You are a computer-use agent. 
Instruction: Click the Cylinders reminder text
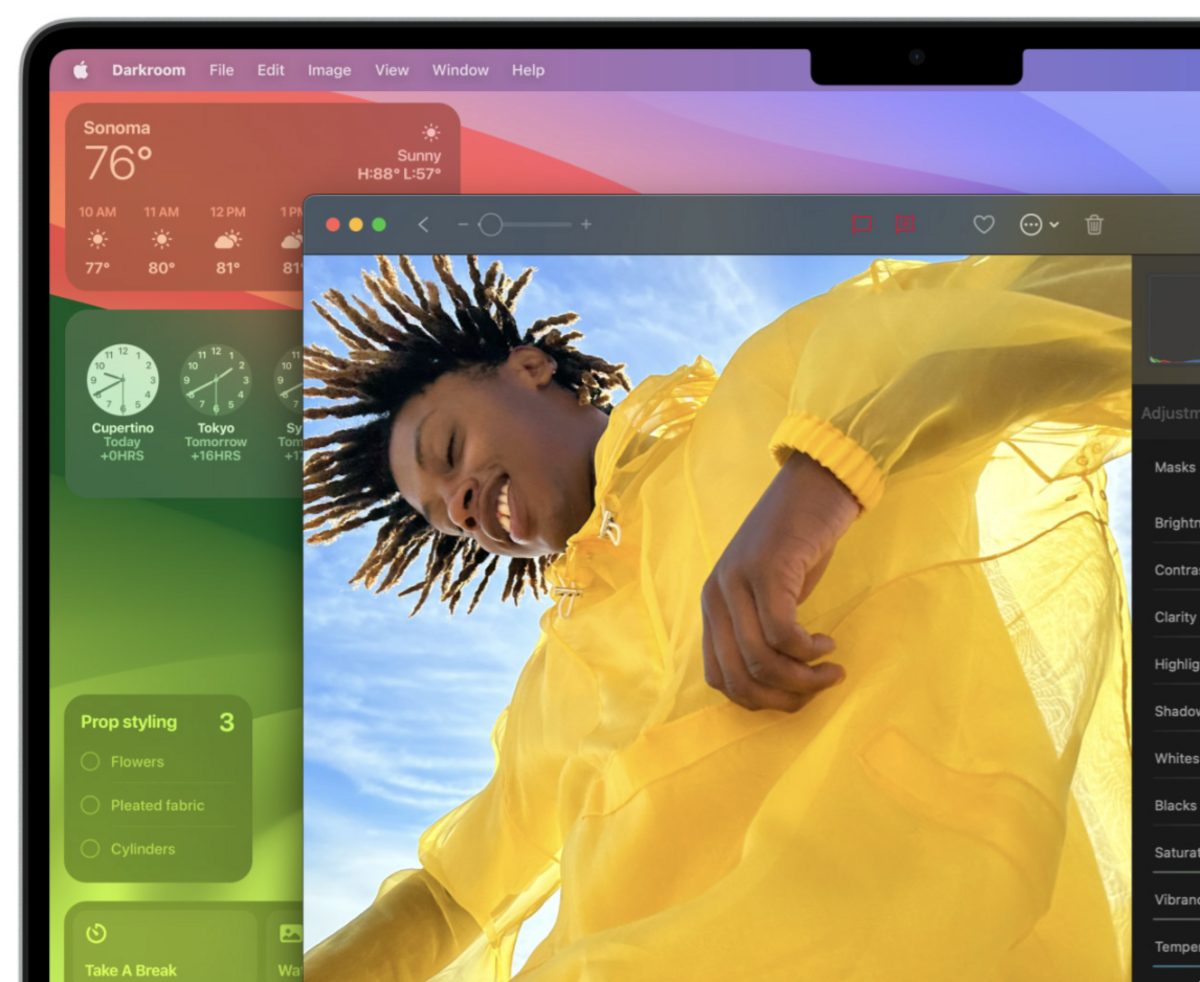click(x=143, y=849)
